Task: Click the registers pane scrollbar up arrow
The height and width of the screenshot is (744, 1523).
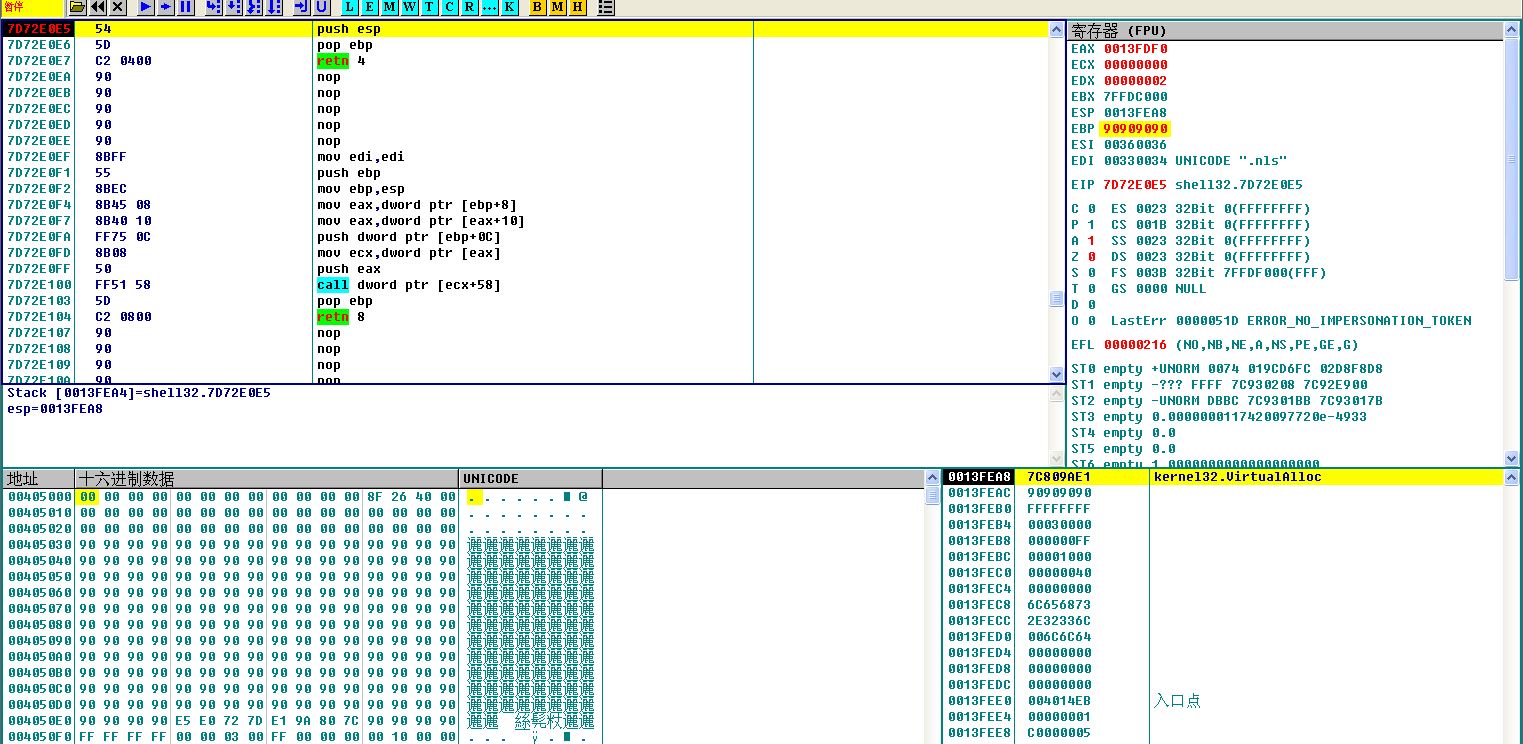Action: pyautogui.click(x=1512, y=30)
